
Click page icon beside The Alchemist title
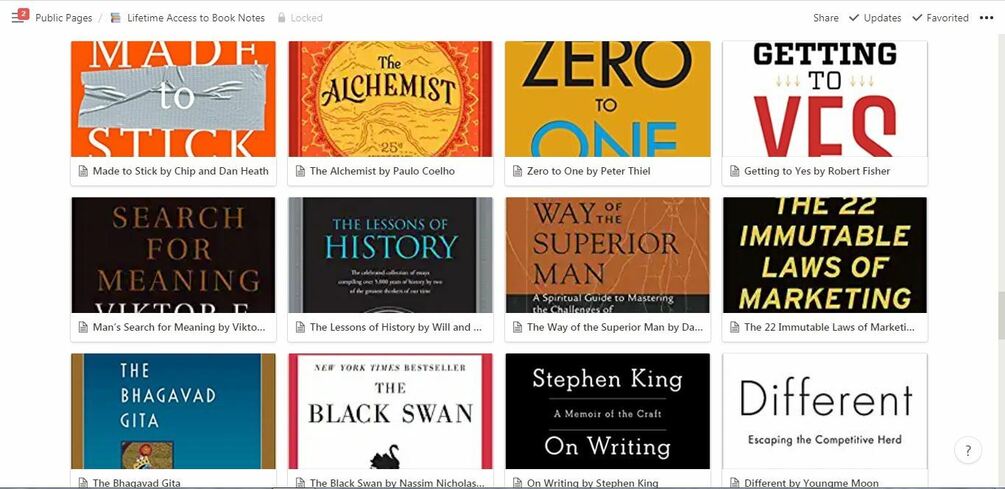[300, 171]
